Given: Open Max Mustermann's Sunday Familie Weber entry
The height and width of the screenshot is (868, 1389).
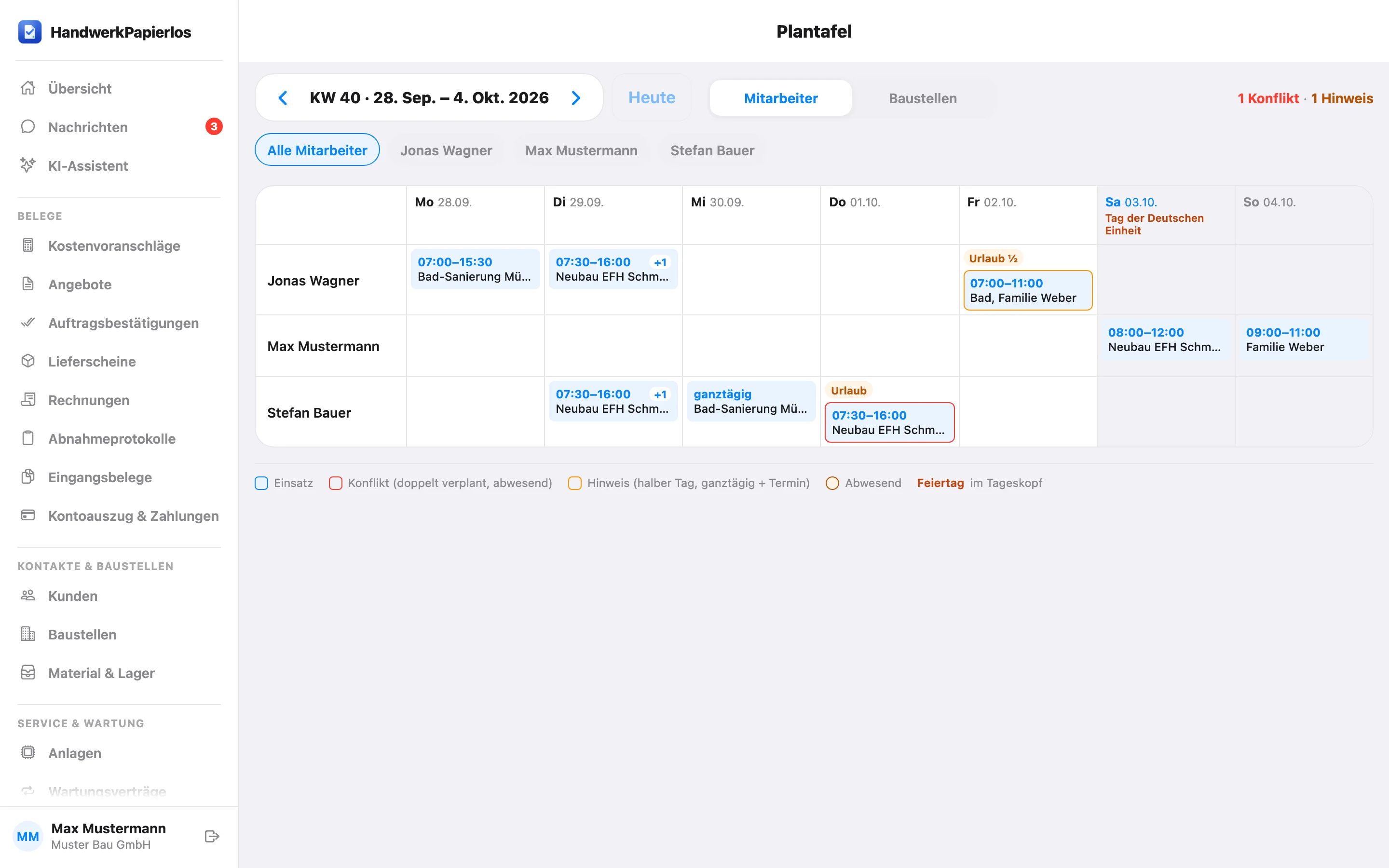Looking at the screenshot, I should click(x=1304, y=339).
